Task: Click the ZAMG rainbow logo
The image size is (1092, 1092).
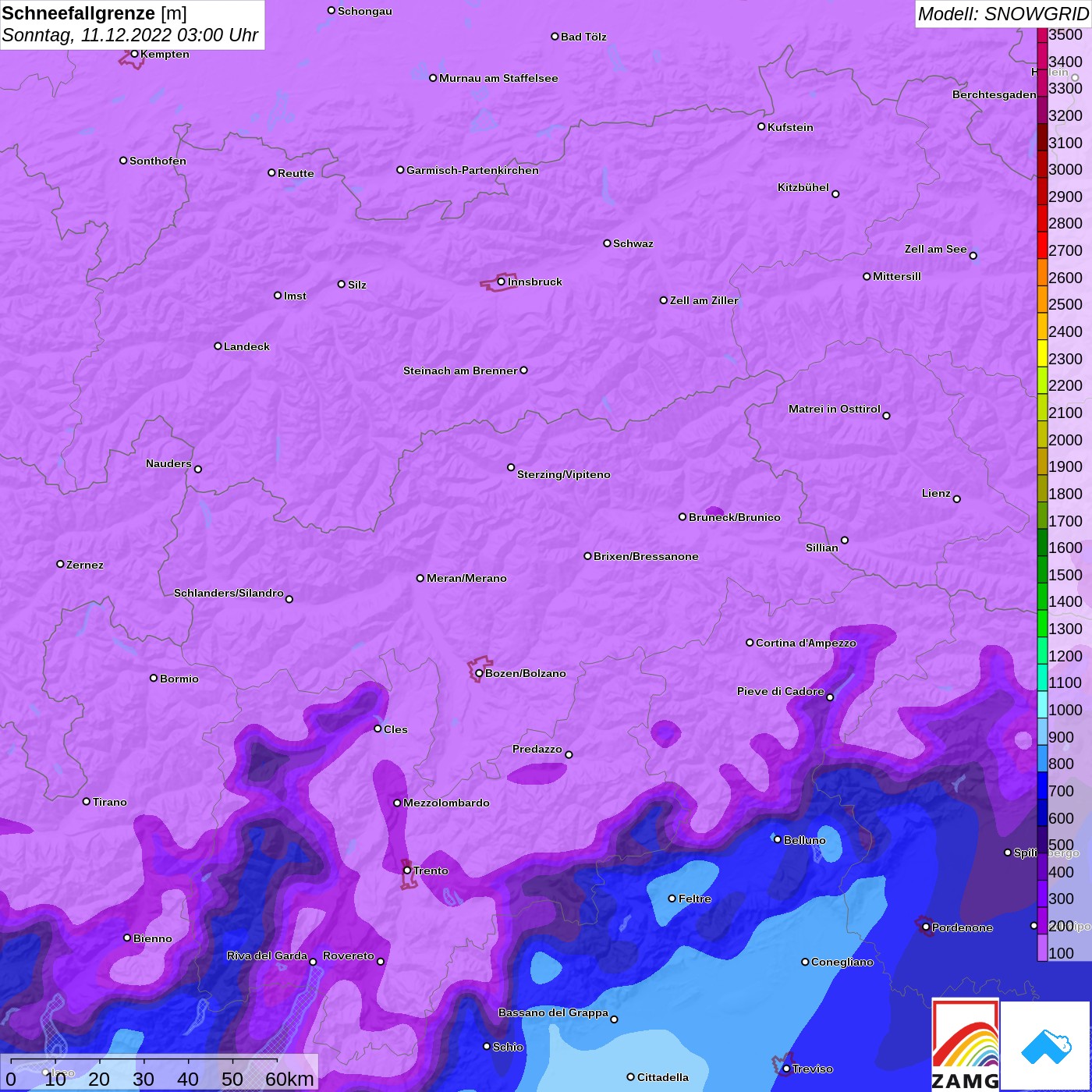Action: pos(966,1044)
